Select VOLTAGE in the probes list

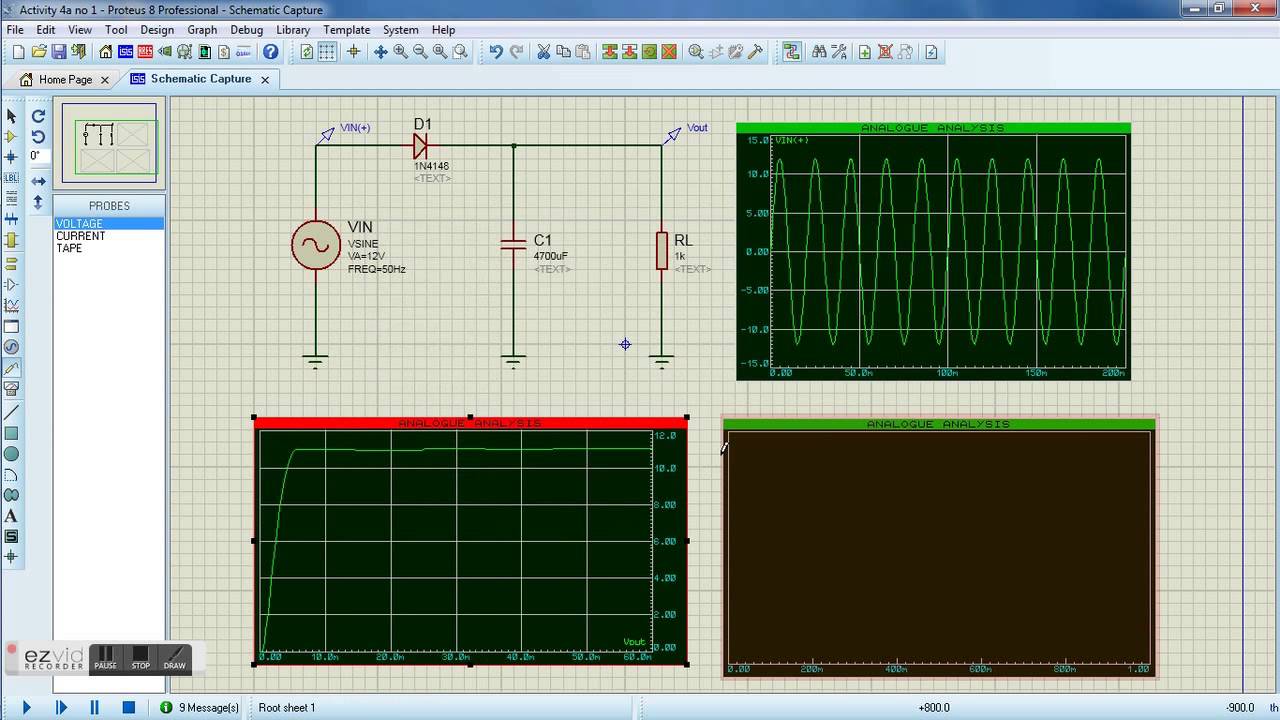pyautogui.click(x=109, y=224)
